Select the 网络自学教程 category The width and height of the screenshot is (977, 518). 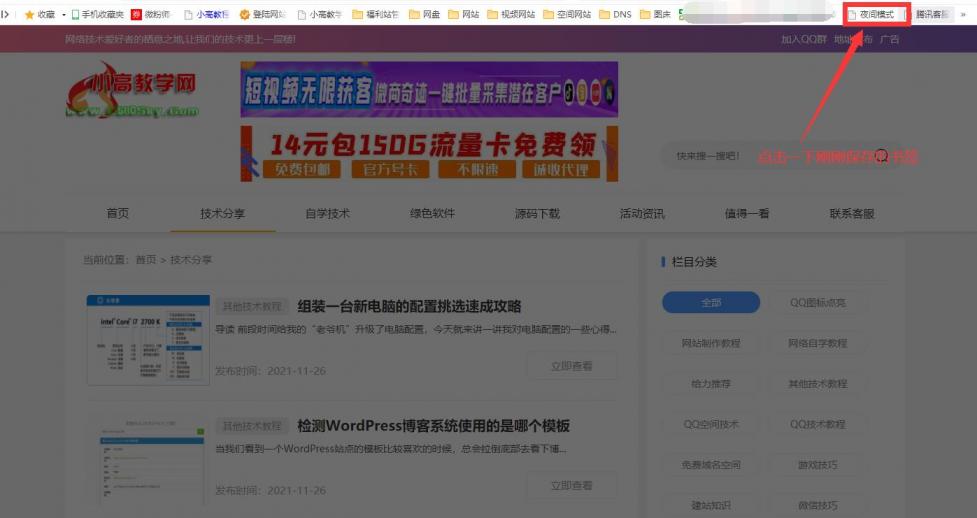817,343
